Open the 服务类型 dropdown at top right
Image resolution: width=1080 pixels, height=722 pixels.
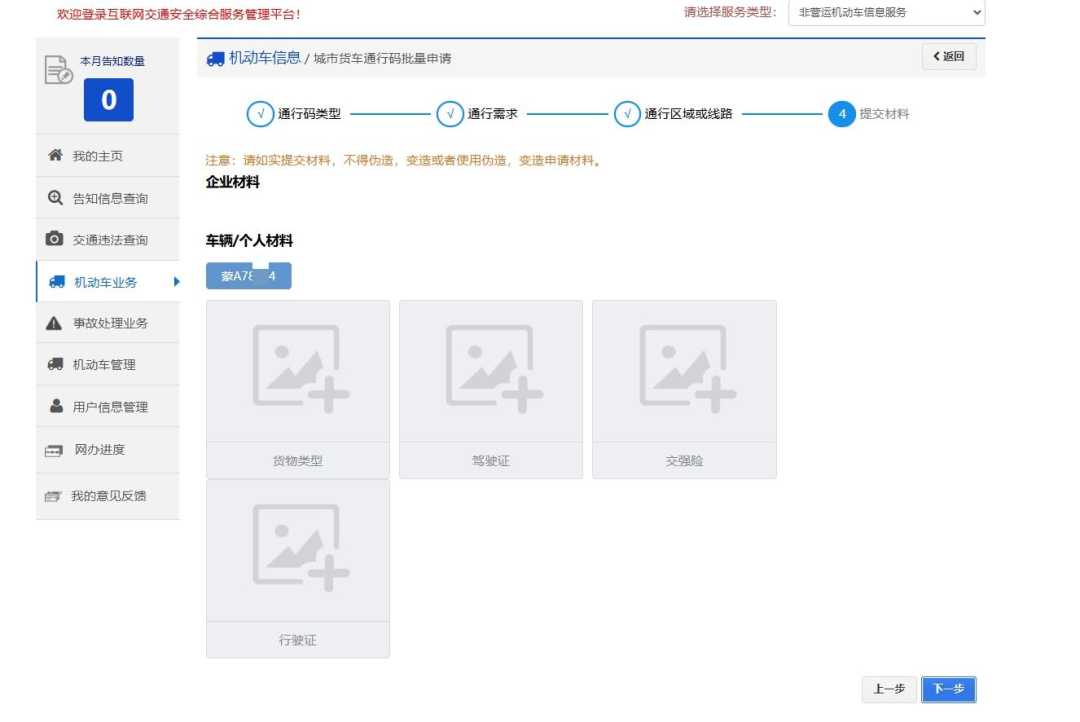[x=886, y=13]
